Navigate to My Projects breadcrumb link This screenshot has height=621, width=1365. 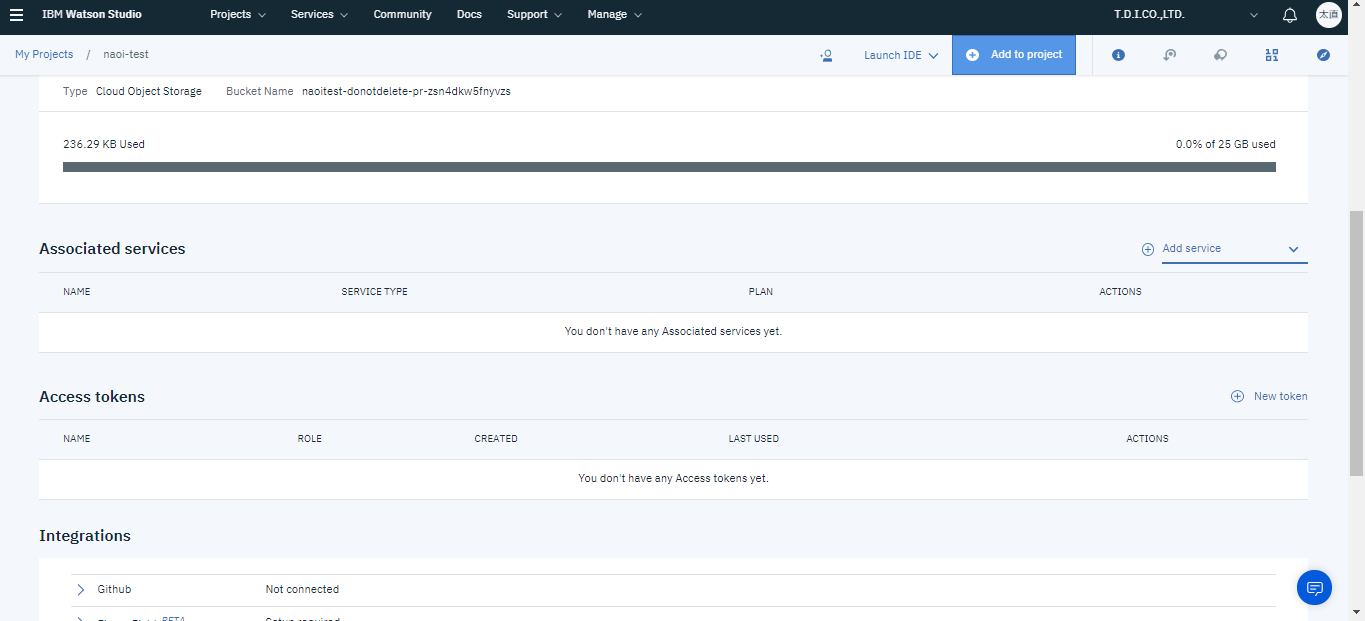coord(44,54)
